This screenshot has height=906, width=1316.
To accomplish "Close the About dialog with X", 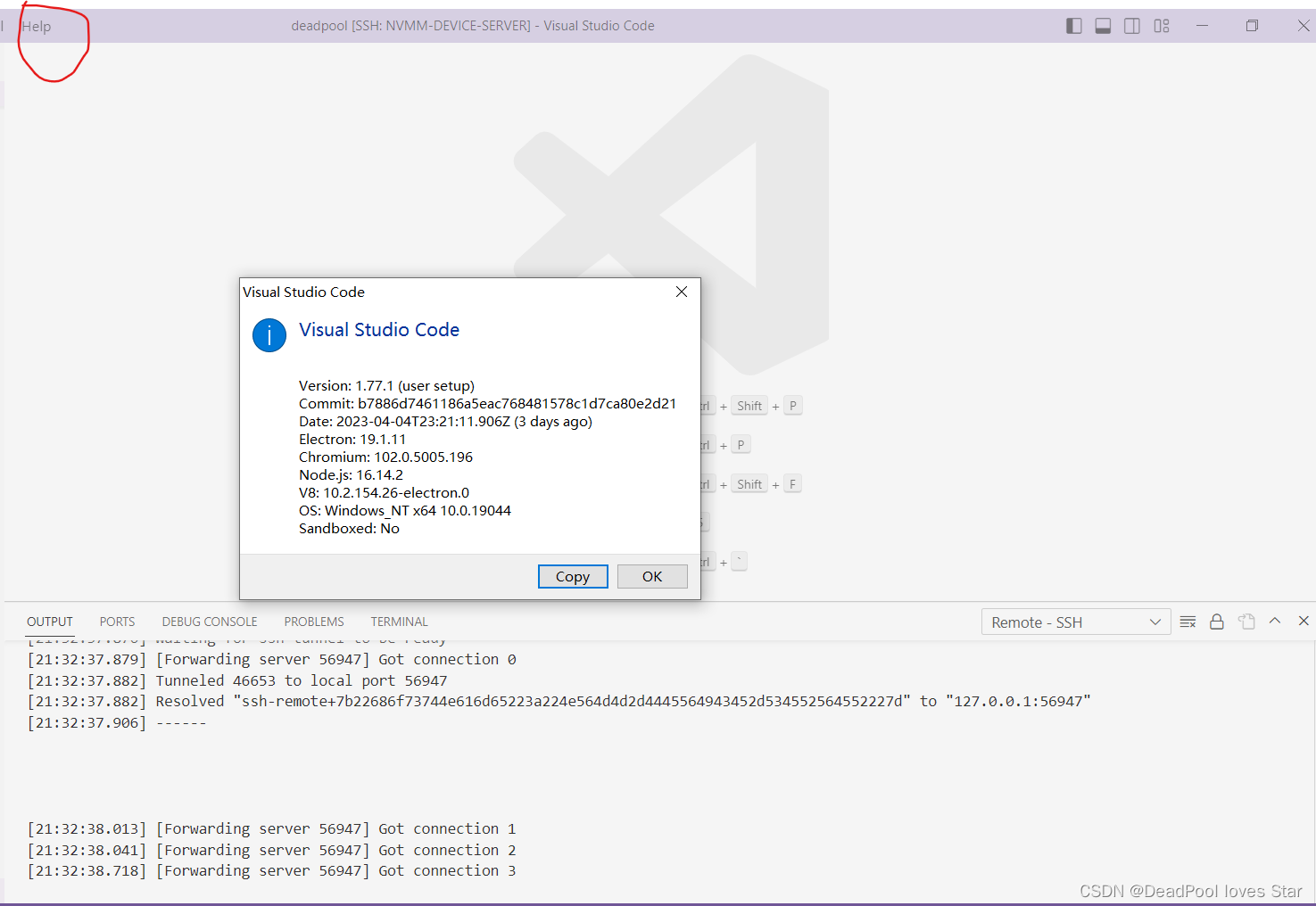I will pyautogui.click(x=682, y=292).
